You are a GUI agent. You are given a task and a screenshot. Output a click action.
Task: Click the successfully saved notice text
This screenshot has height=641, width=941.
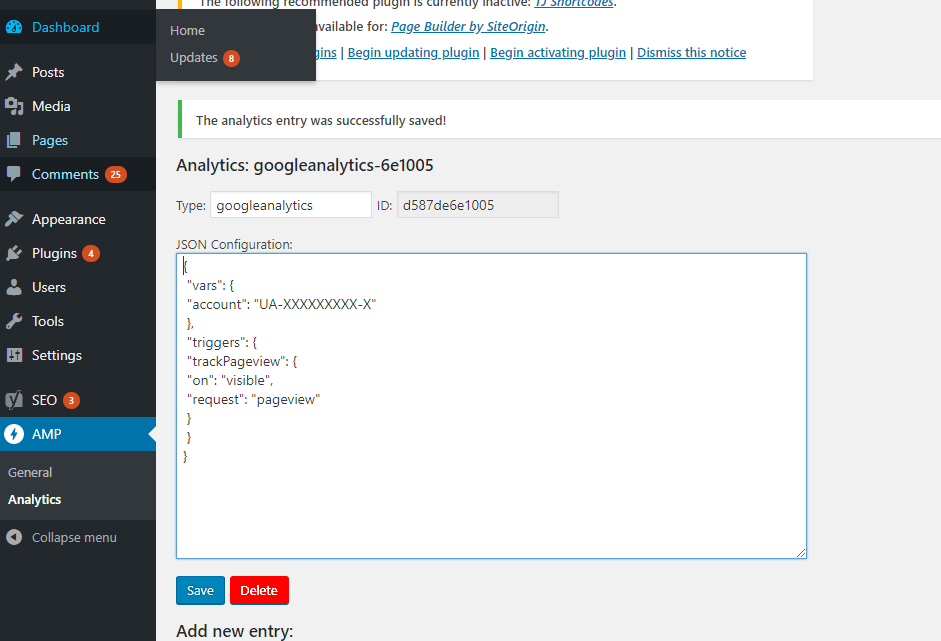pyautogui.click(x=321, y=121)
